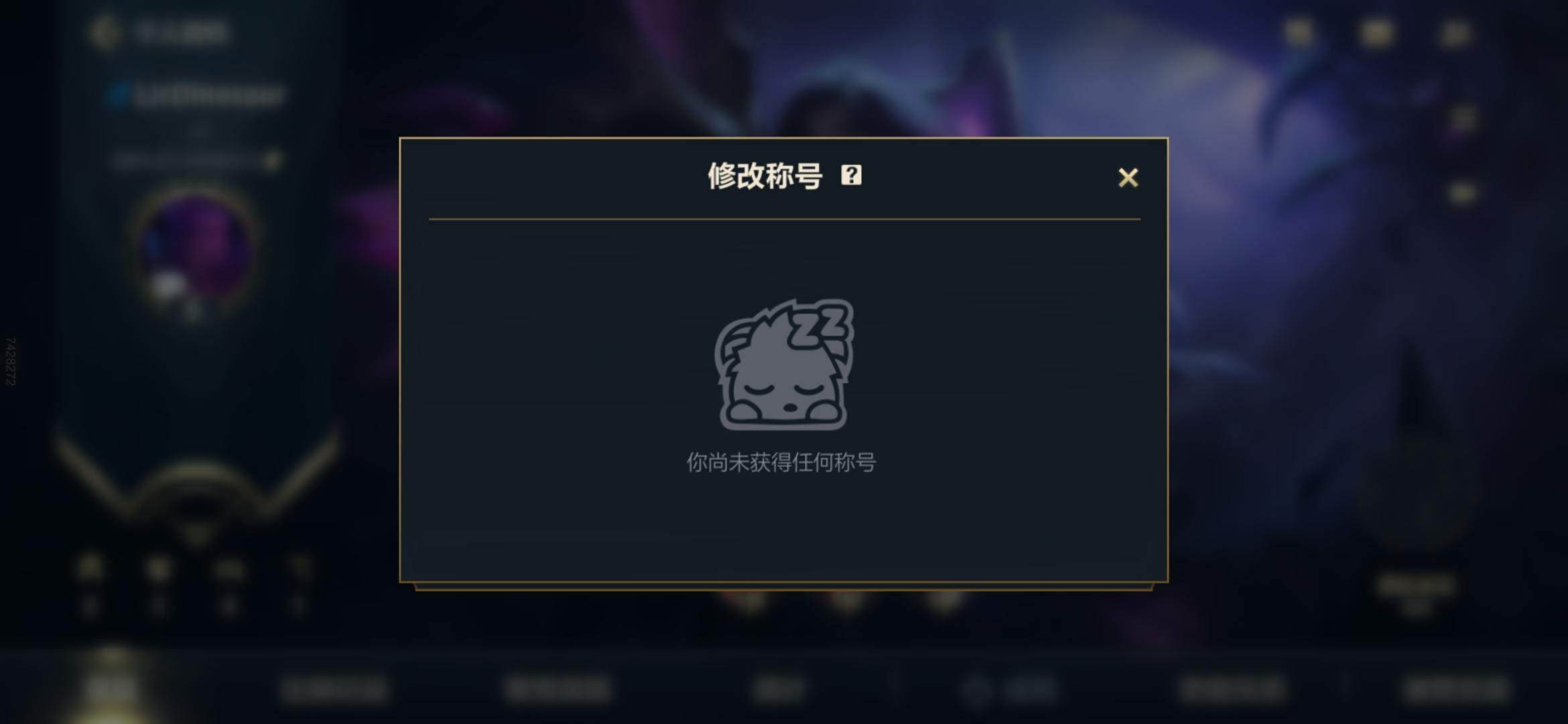Tap last of three blurred top-right icons
The width and height of the screenshot is (1568, 724).
click(x=1454, y=32)
